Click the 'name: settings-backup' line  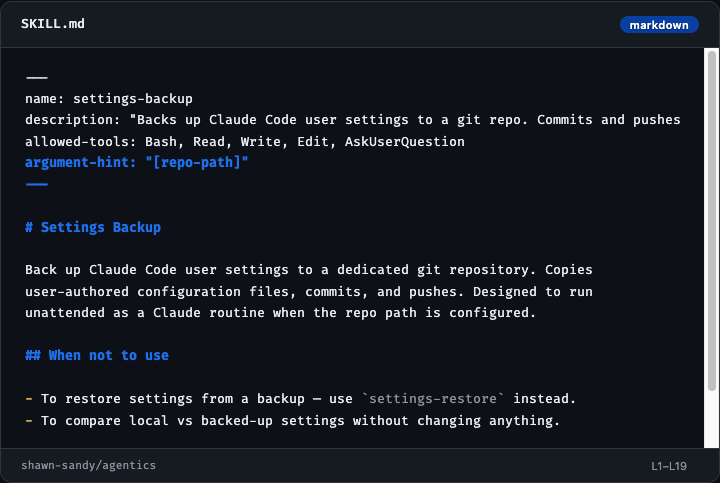click(x=109, y=99)
